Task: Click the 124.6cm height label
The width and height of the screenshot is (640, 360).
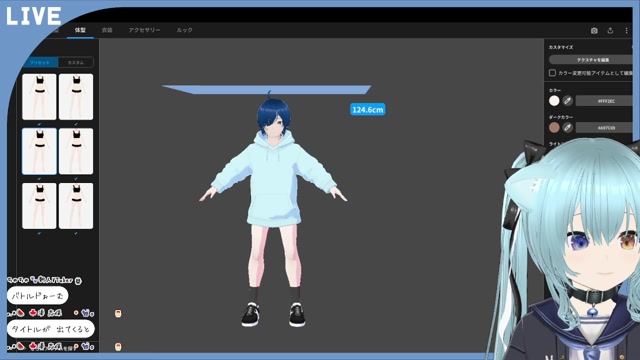Action: coord(367,109)
